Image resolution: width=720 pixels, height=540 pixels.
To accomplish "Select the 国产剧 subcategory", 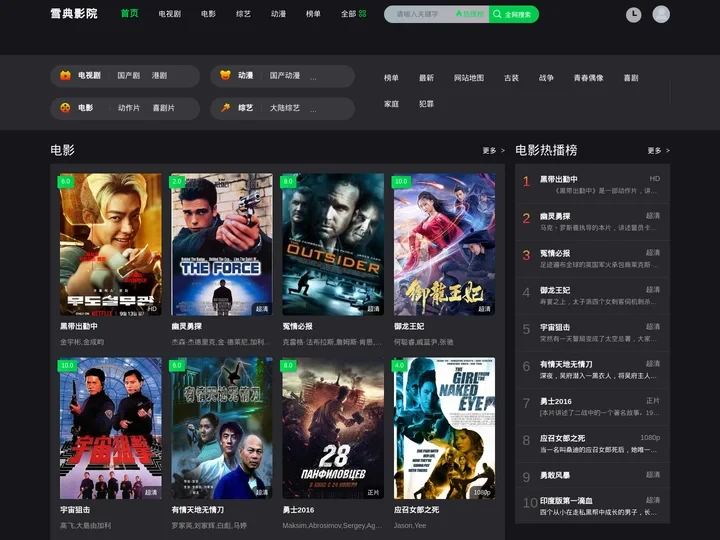I will coord(128,75).
